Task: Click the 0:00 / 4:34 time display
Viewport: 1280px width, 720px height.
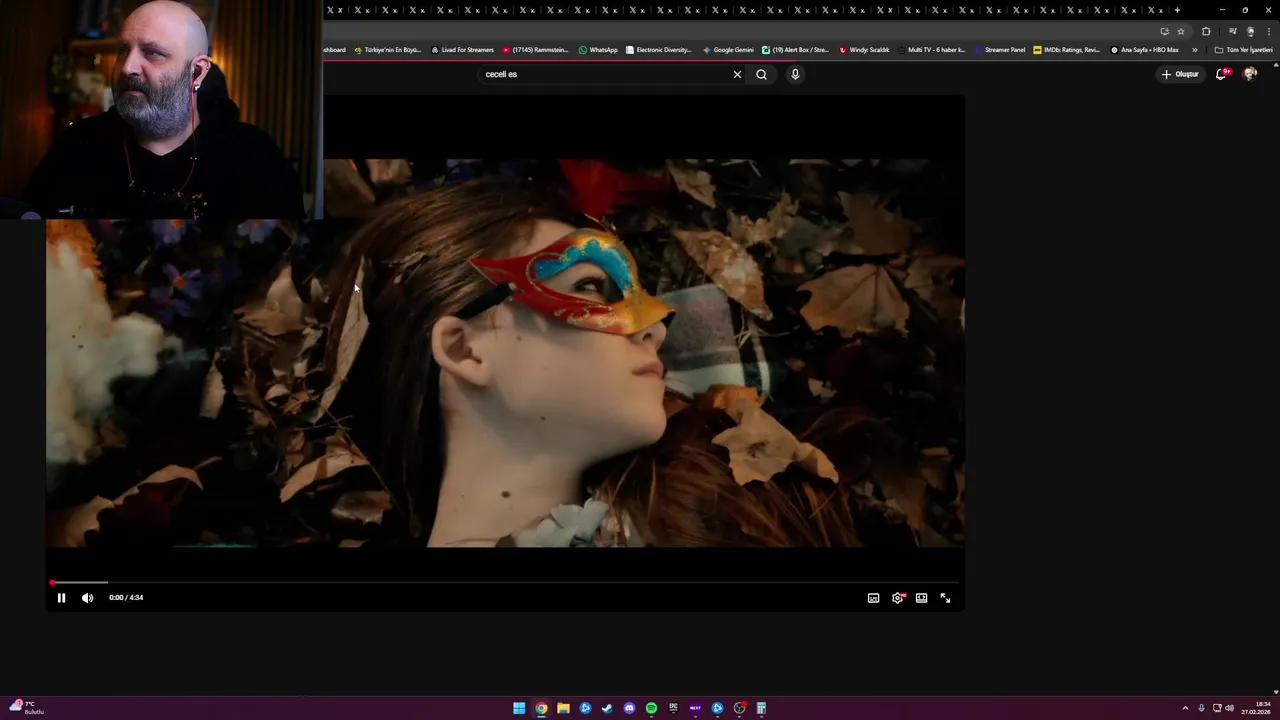Action: 126,598
